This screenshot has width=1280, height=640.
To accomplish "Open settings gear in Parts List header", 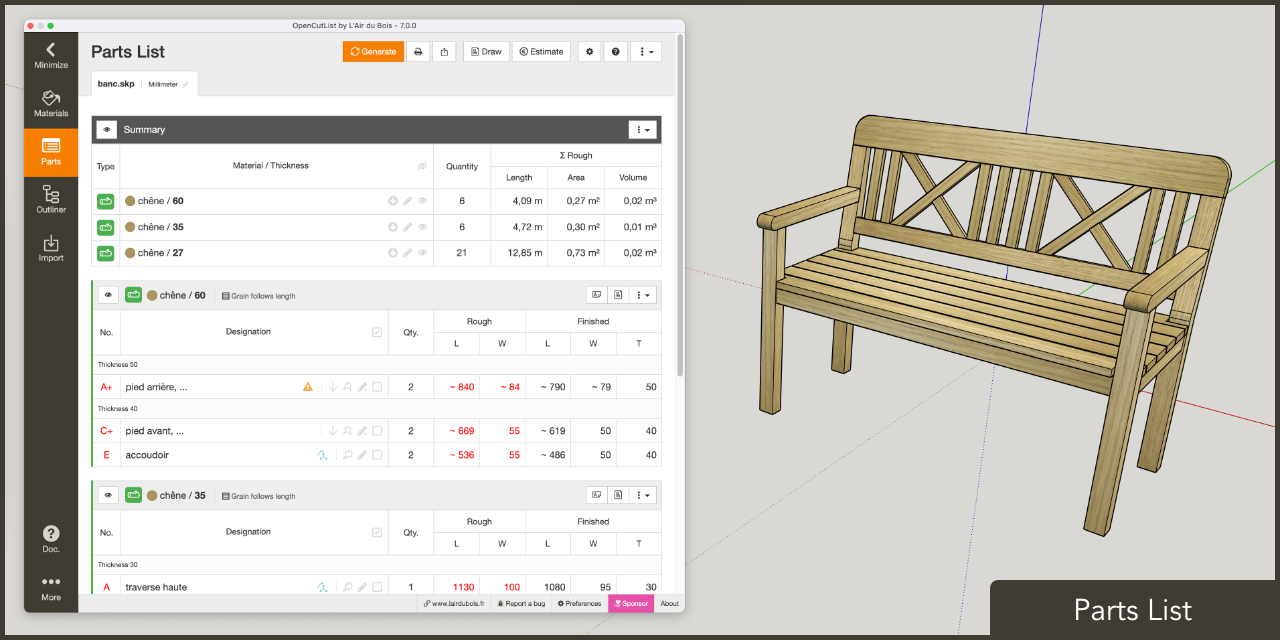I will click(x=589, y=51).
